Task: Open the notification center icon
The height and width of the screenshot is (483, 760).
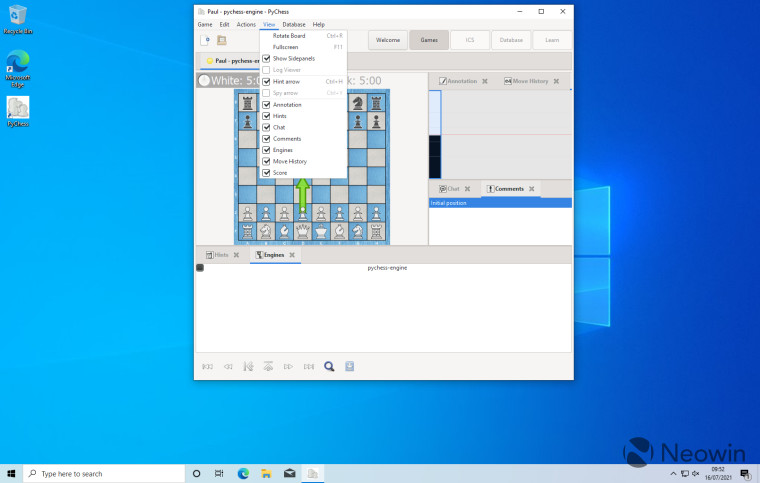Action: point(745,473)
